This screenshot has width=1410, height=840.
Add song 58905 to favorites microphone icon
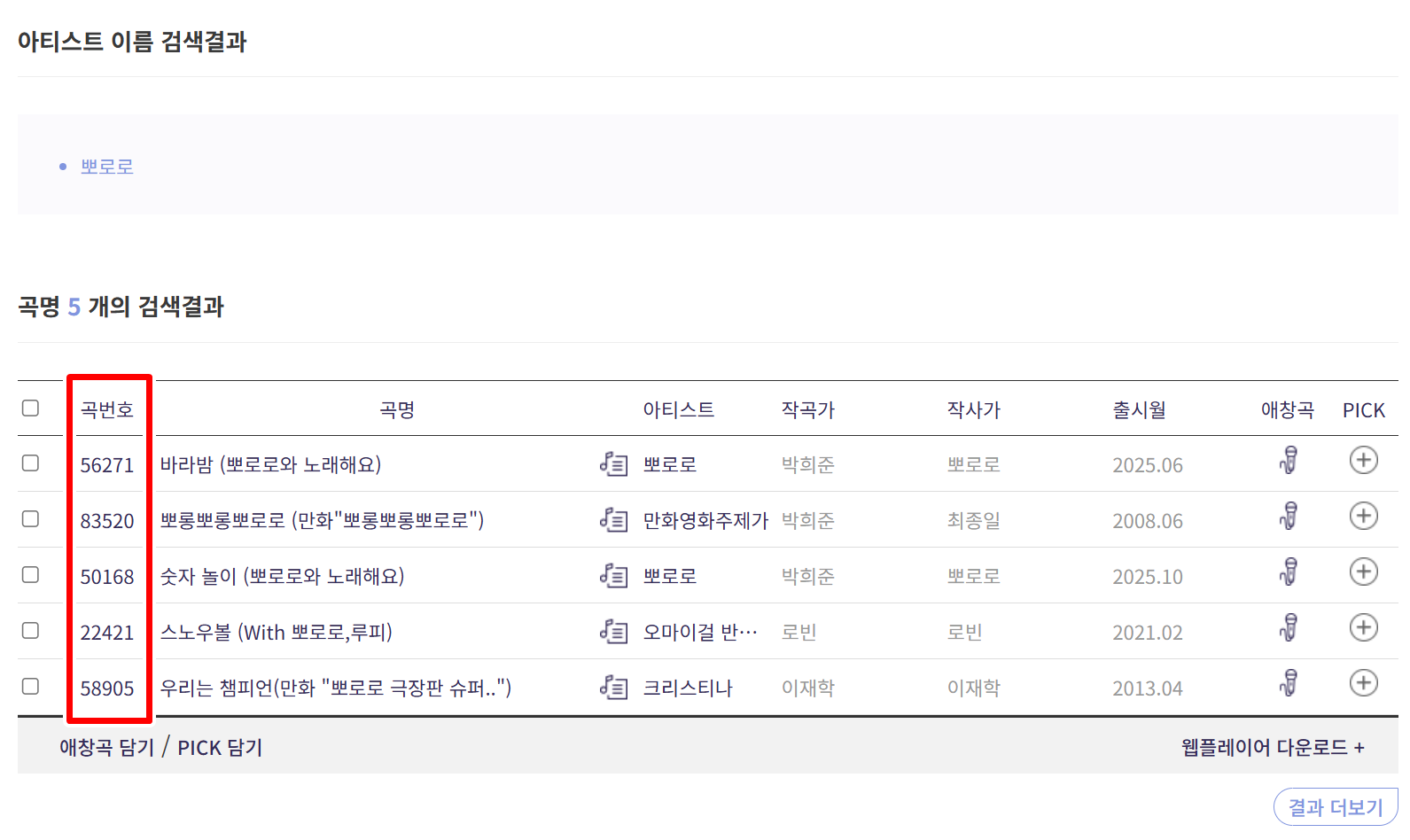pos(1289,683)
